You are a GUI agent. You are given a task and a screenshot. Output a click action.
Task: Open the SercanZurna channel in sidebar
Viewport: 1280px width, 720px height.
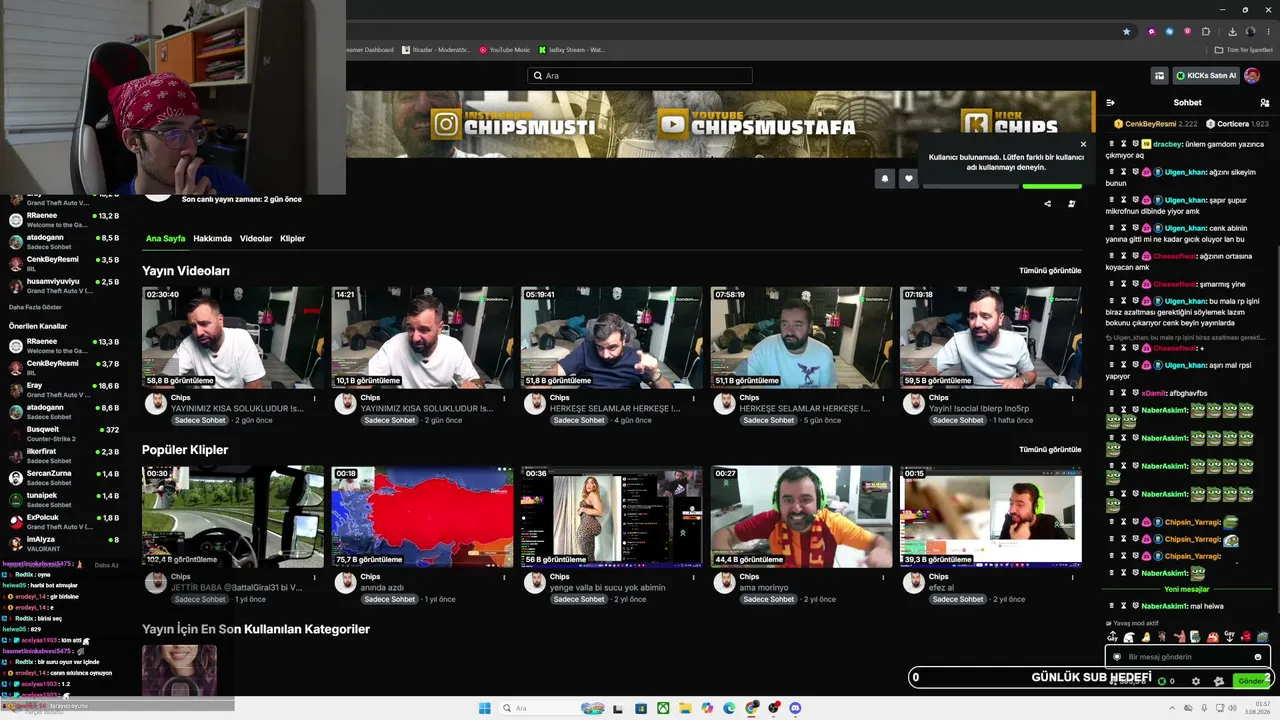(x=63, y=477)
